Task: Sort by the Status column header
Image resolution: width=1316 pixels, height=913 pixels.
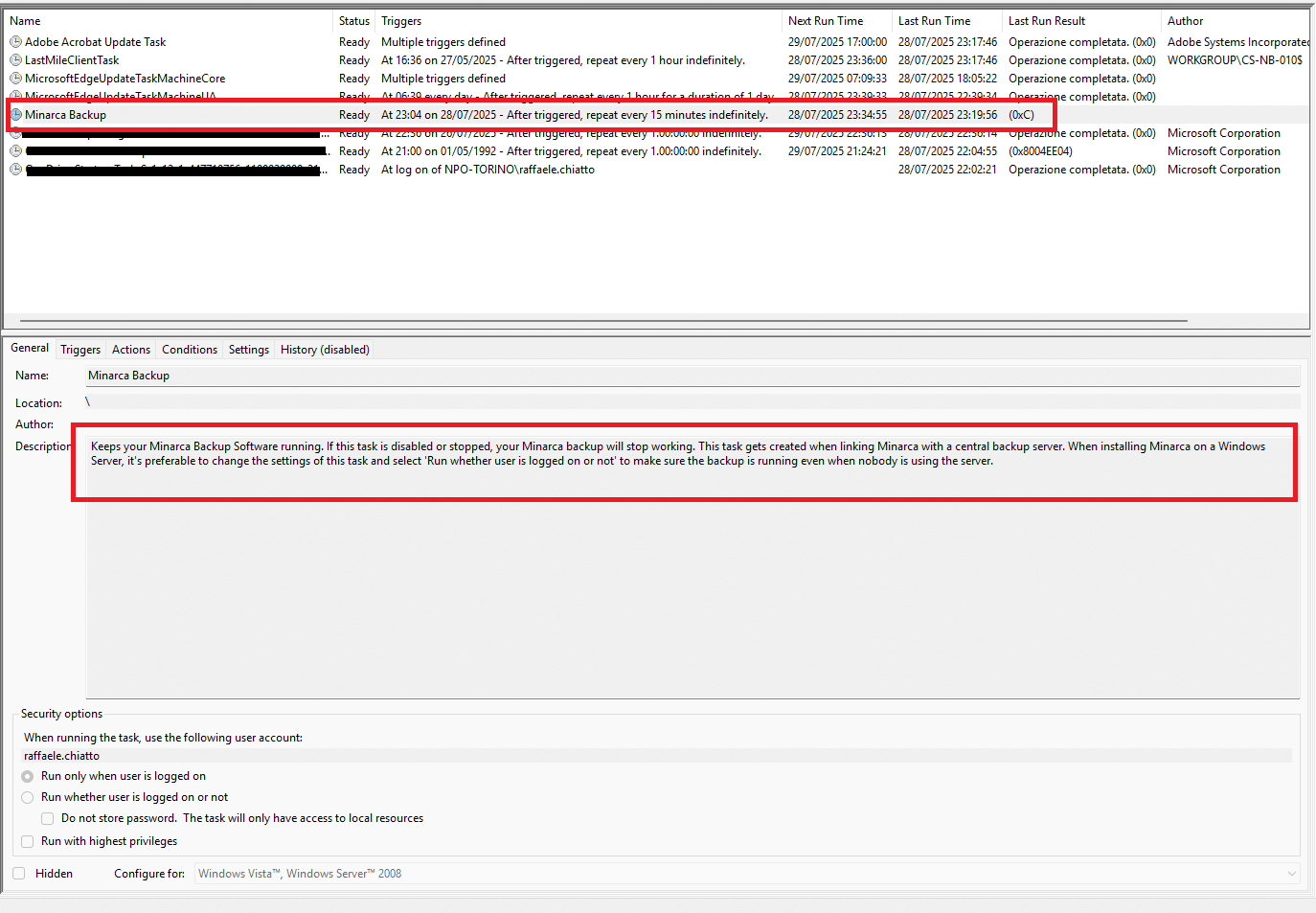Action: (354, 21)
